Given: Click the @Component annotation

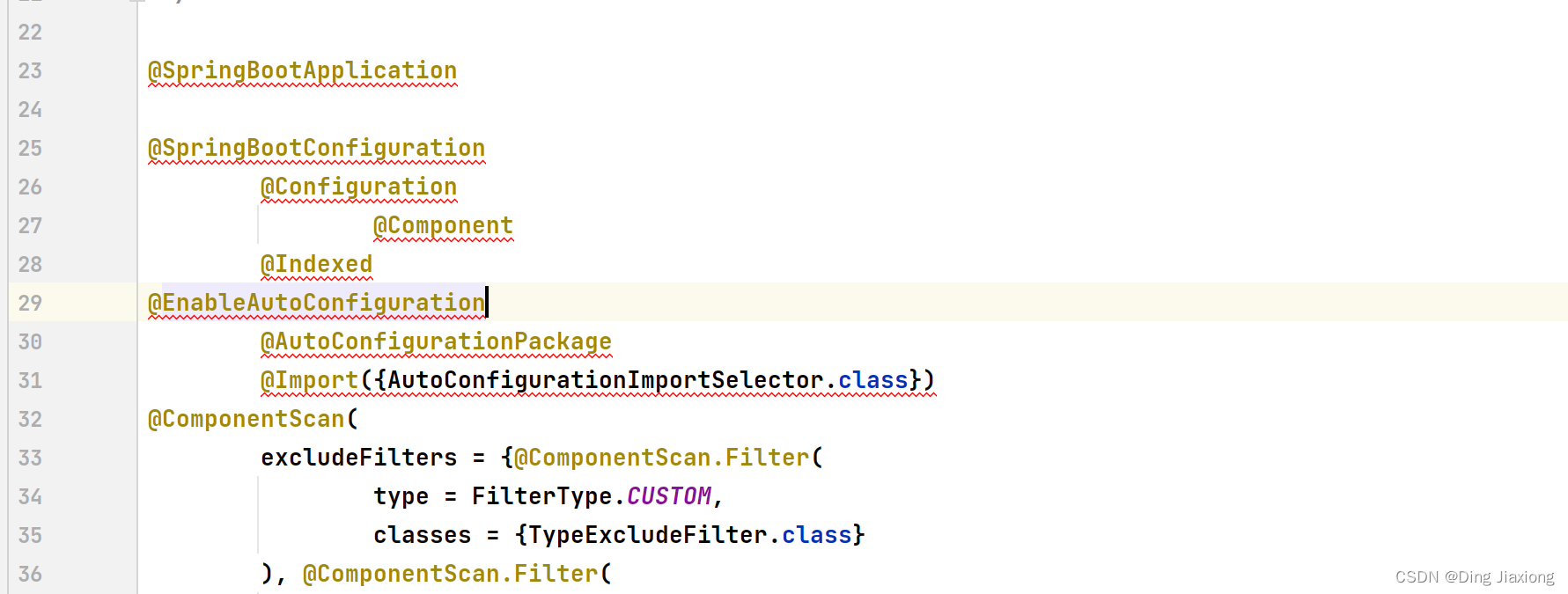Looking at the screenshot, I should tap(443, 225).
